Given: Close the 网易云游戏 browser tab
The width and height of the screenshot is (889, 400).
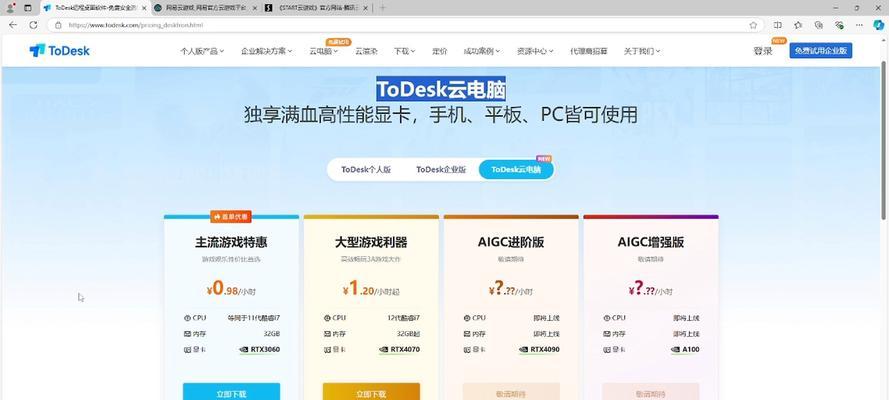Looking at the screenshot, I should point(254,8).
